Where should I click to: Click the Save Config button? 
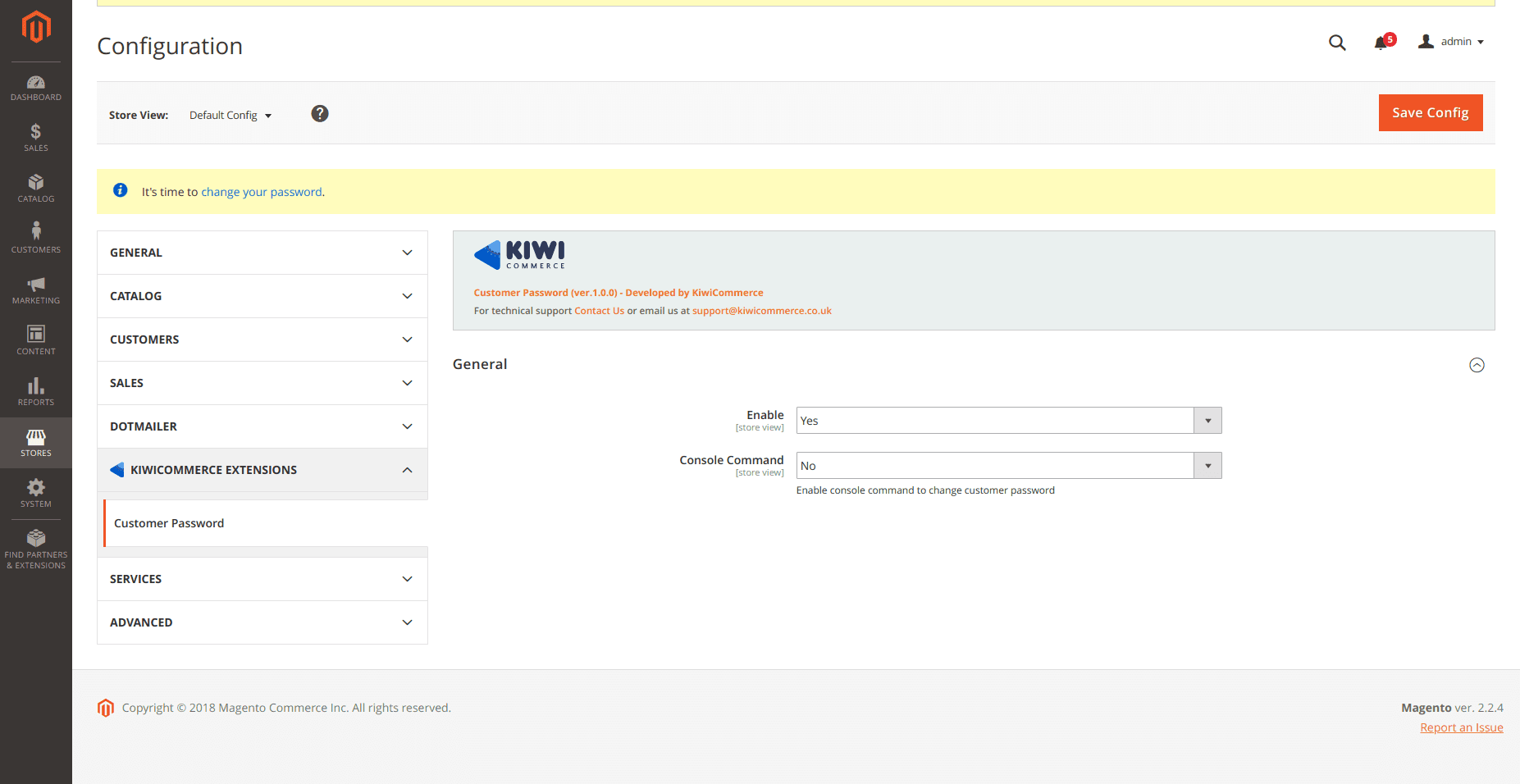1430,113
